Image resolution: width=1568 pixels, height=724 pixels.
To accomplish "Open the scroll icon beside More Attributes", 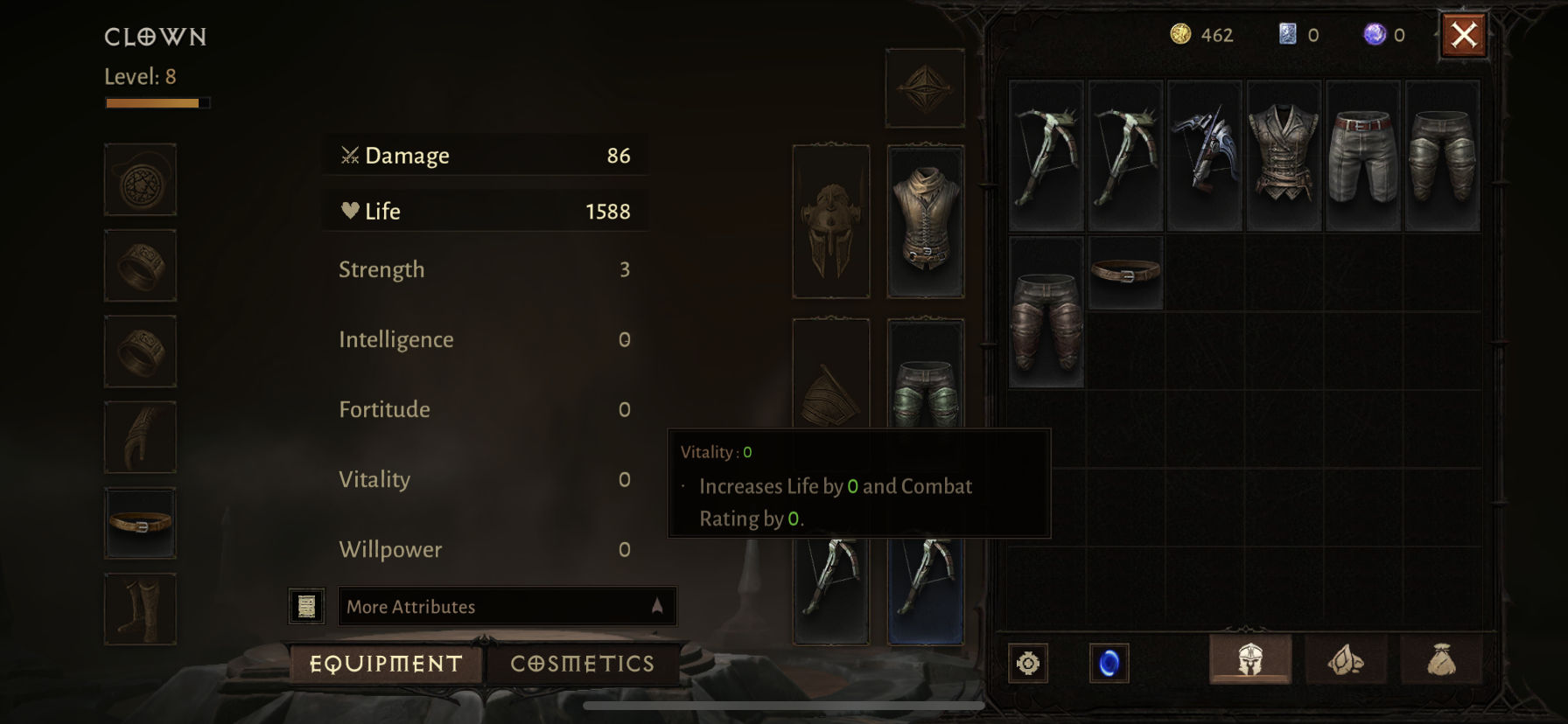I will pos(306,606).
